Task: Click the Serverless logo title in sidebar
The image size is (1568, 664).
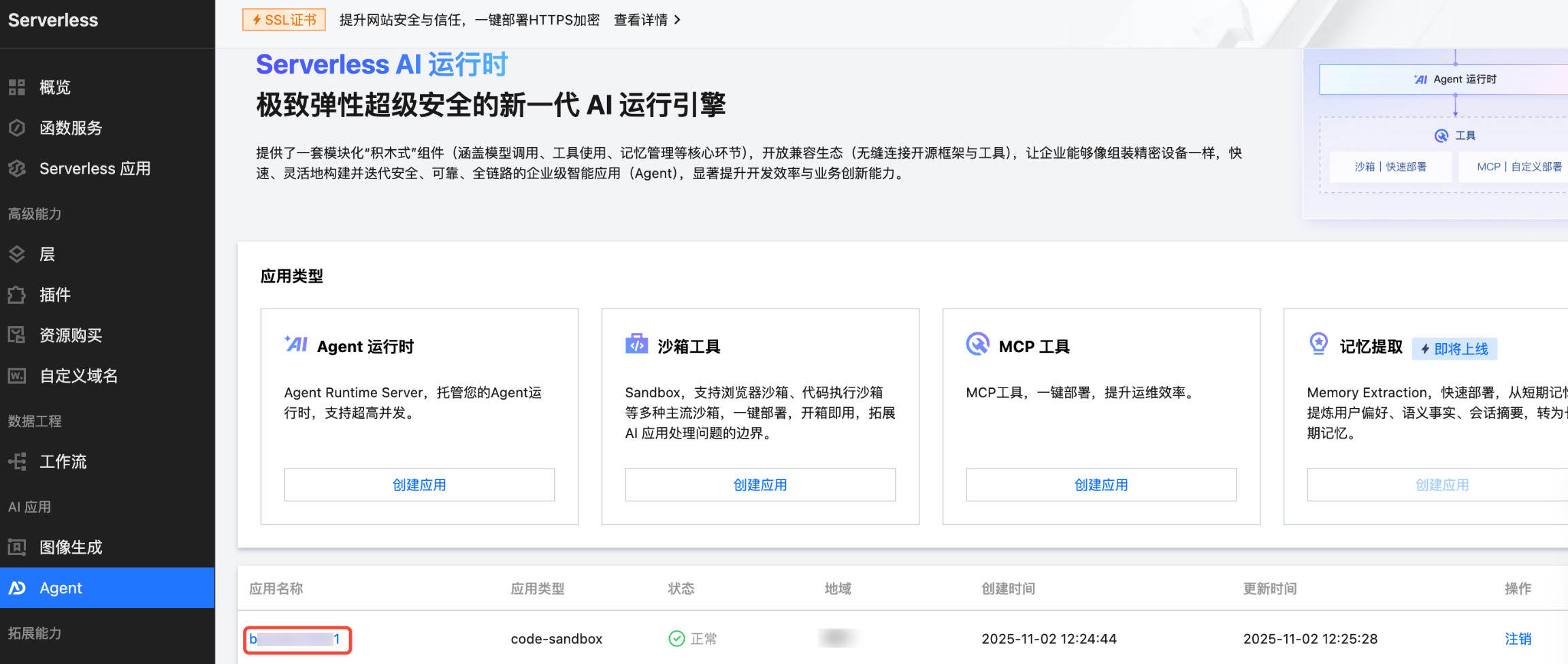Action: pos(53,20)
